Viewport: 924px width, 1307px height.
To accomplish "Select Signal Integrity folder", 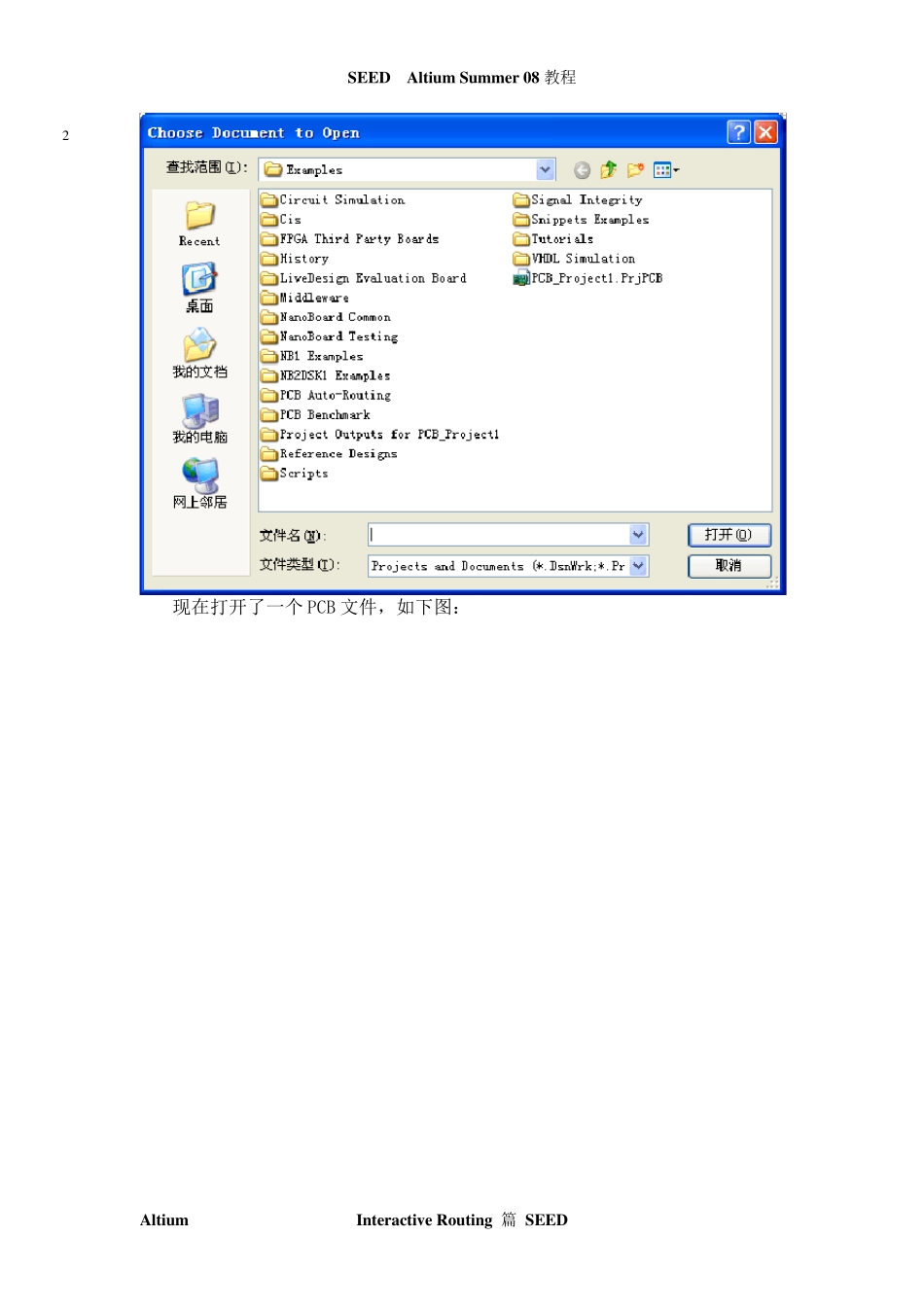I will click(x=578, y=200).
